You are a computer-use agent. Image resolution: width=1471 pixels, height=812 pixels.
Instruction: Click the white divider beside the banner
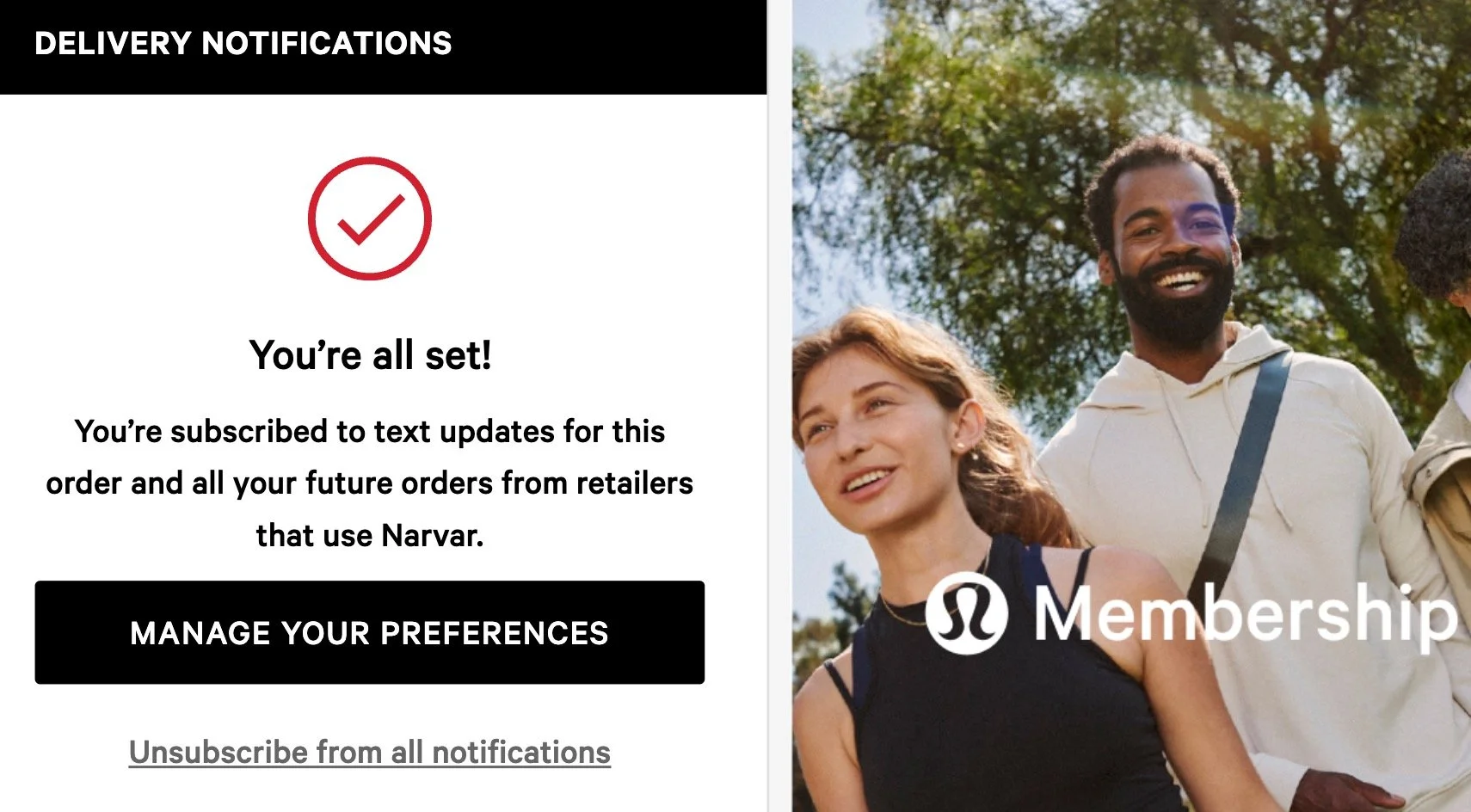[x=779, y=406]
